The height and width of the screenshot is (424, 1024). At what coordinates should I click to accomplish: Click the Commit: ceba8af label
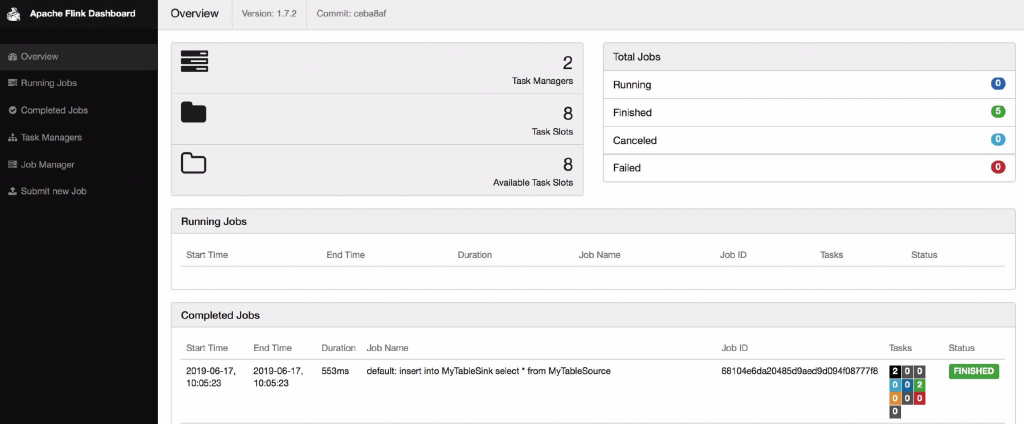pyautogui.click(x=351, y=14)
